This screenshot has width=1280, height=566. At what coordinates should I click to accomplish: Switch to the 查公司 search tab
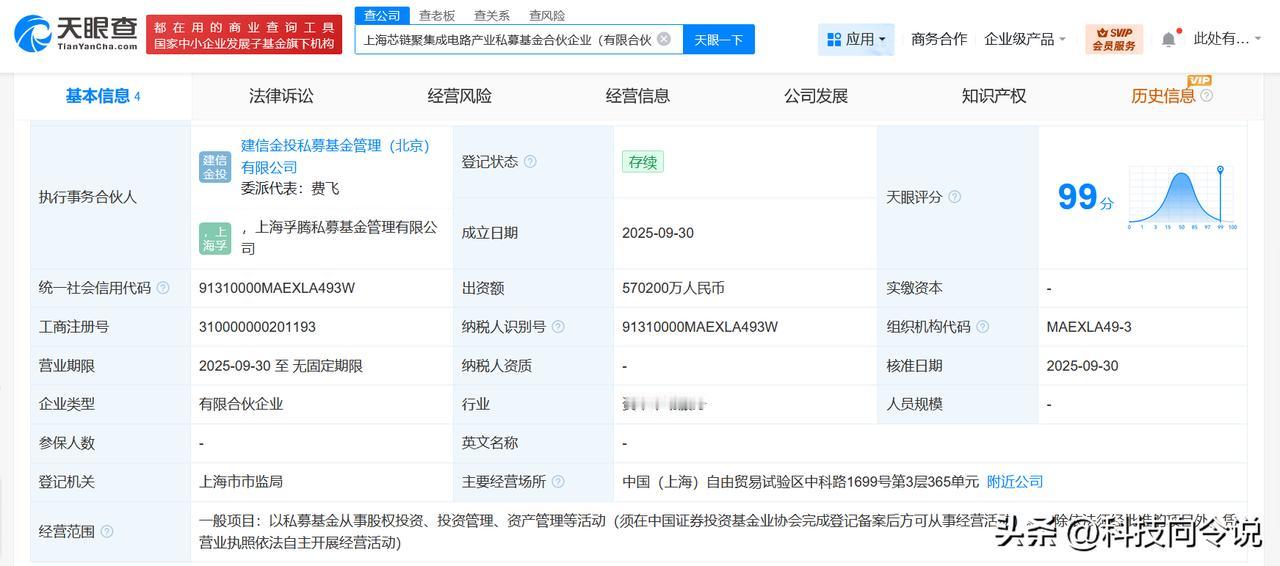[x=382, y=15]
